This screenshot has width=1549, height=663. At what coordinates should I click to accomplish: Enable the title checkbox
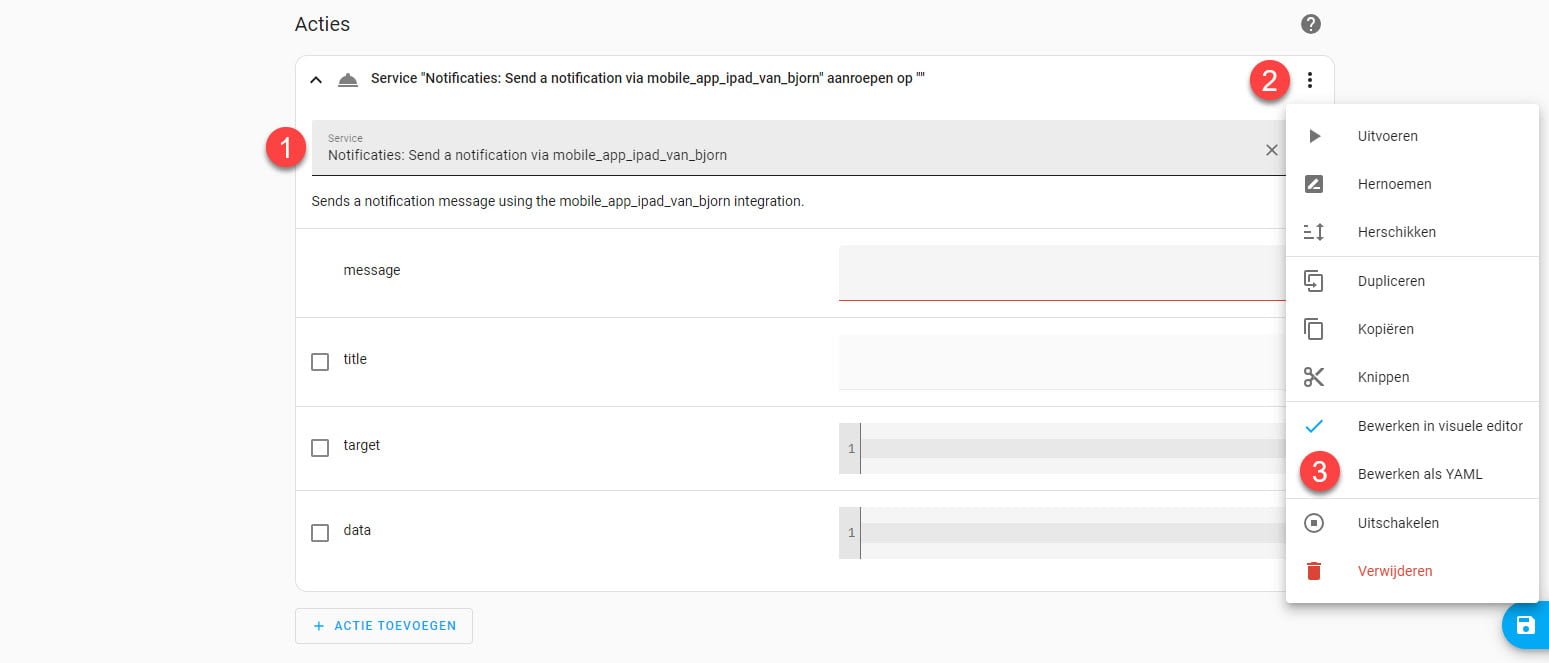[320, 362]
